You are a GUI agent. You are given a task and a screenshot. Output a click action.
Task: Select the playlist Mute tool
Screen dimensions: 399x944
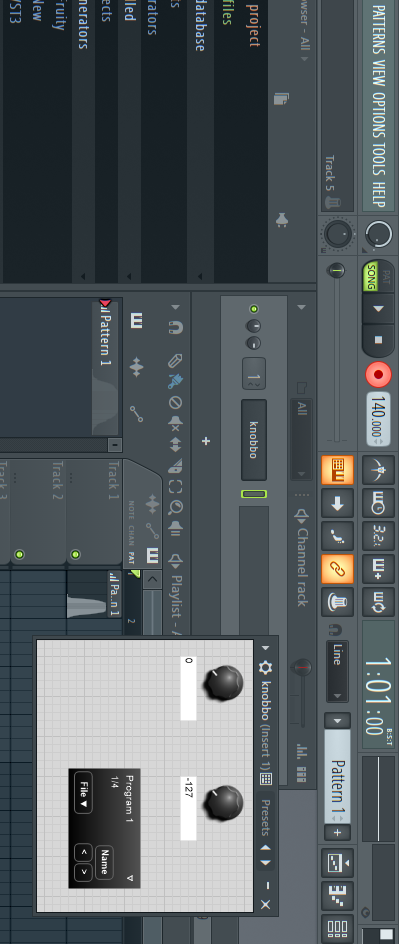175,423
